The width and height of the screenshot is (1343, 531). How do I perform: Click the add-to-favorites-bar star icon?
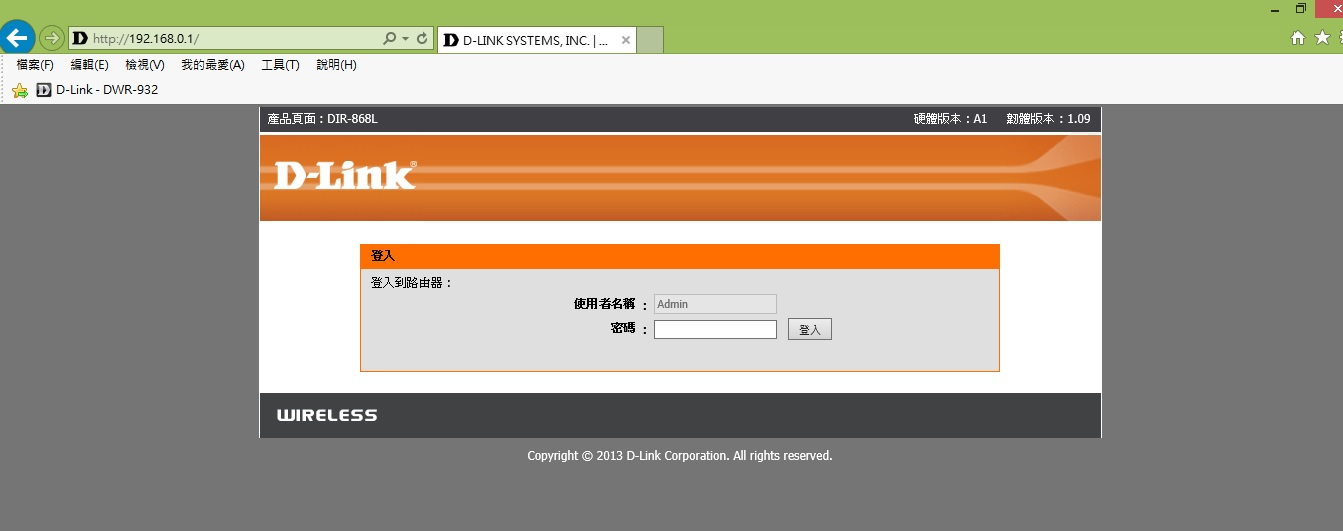pyautogui.click(x=19, y=90)
